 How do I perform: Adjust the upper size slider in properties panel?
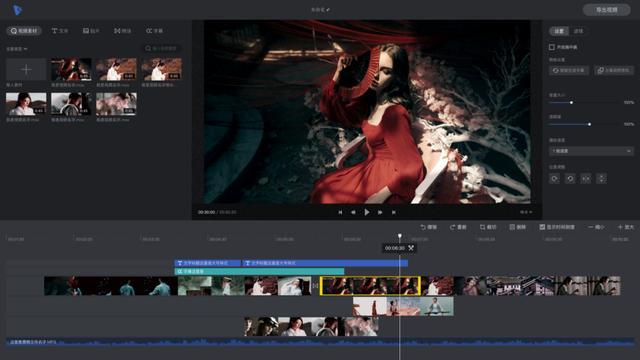pos(571,102)
